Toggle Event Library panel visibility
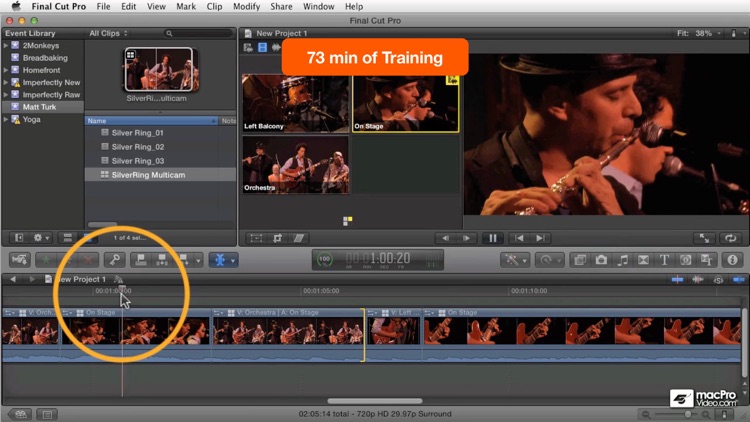Image resolution: width=750 pixels, height=422 pixels. click(x=19, y=238)
